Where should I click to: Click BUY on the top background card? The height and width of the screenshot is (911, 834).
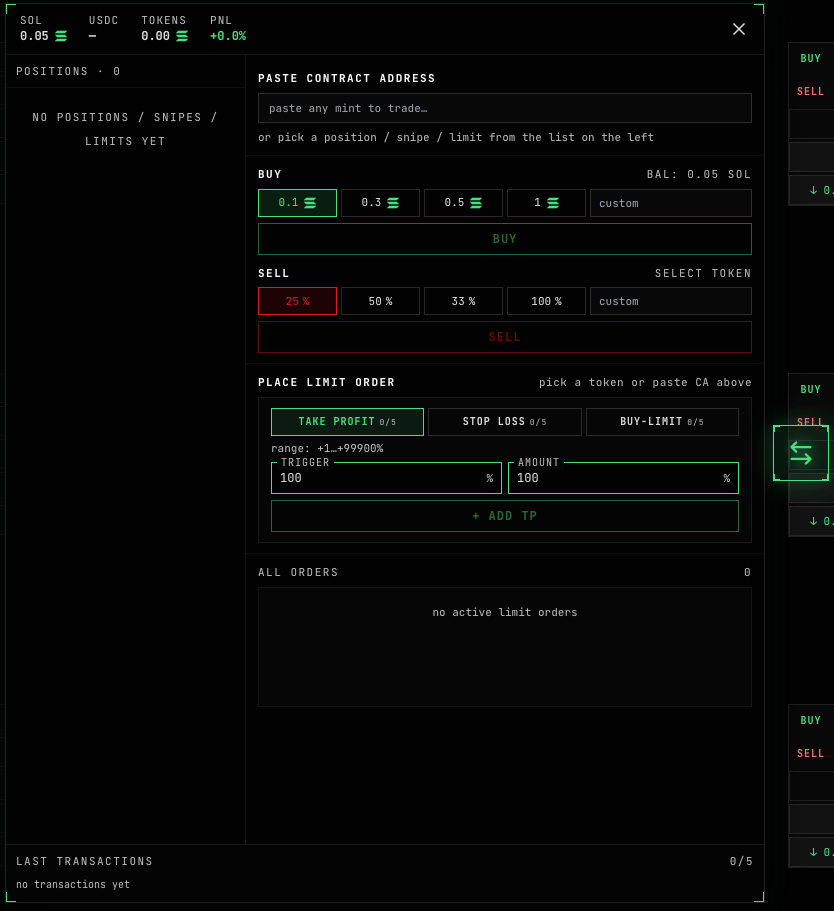coord(810,58)
